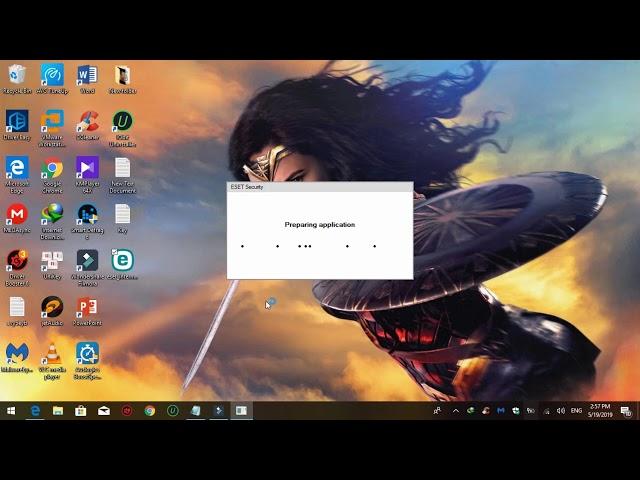Select the New Text Document file
Screen dimensions: 640x480
click(x=122, y=175)
